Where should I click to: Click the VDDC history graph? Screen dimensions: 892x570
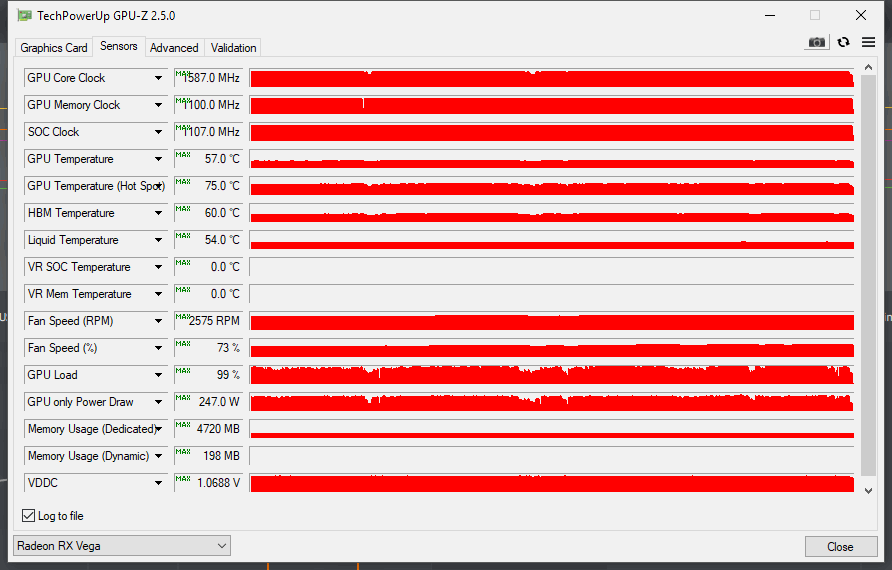[x=552, y=483]
